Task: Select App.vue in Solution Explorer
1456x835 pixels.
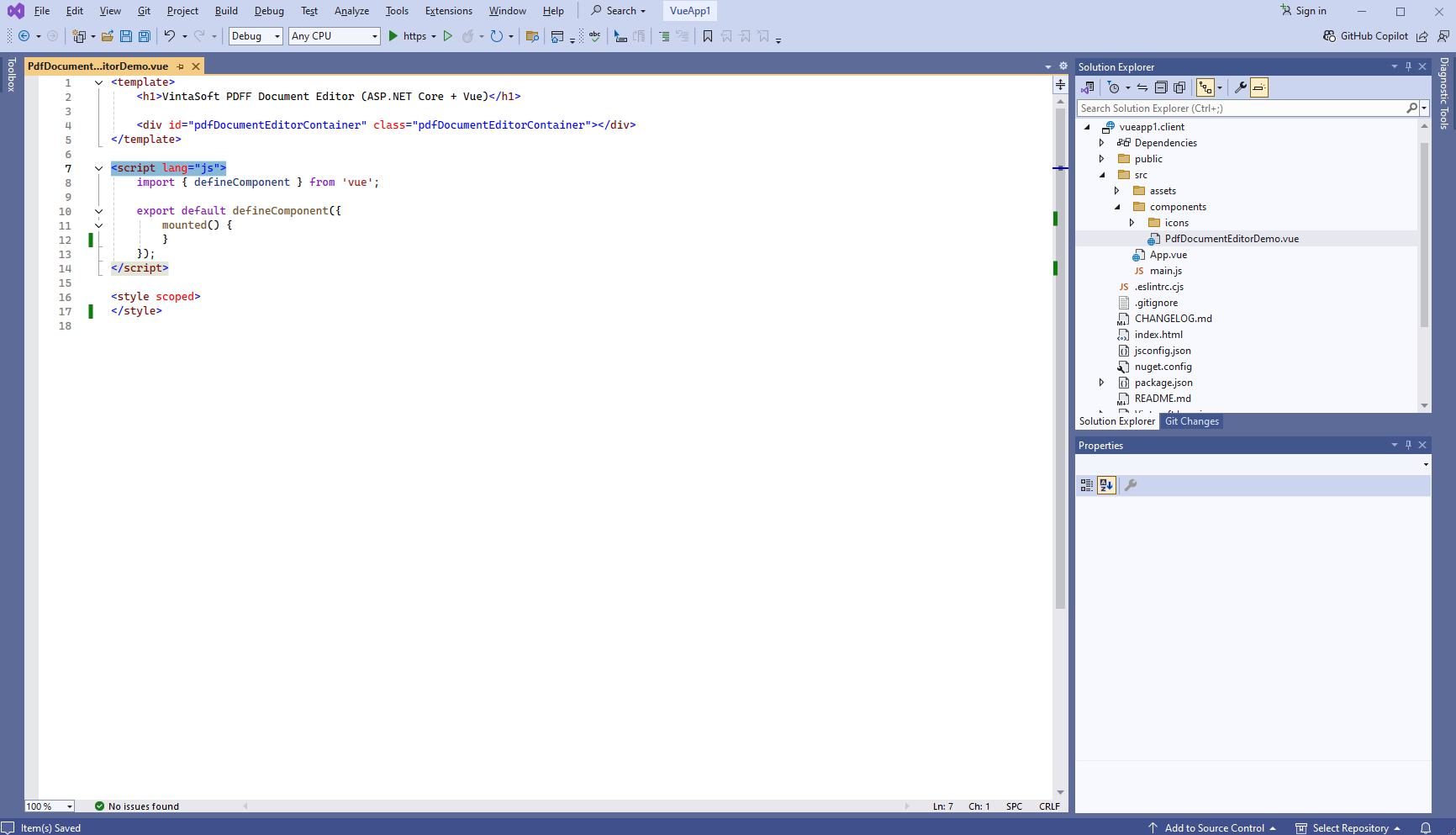Action: pos(1168,255)
